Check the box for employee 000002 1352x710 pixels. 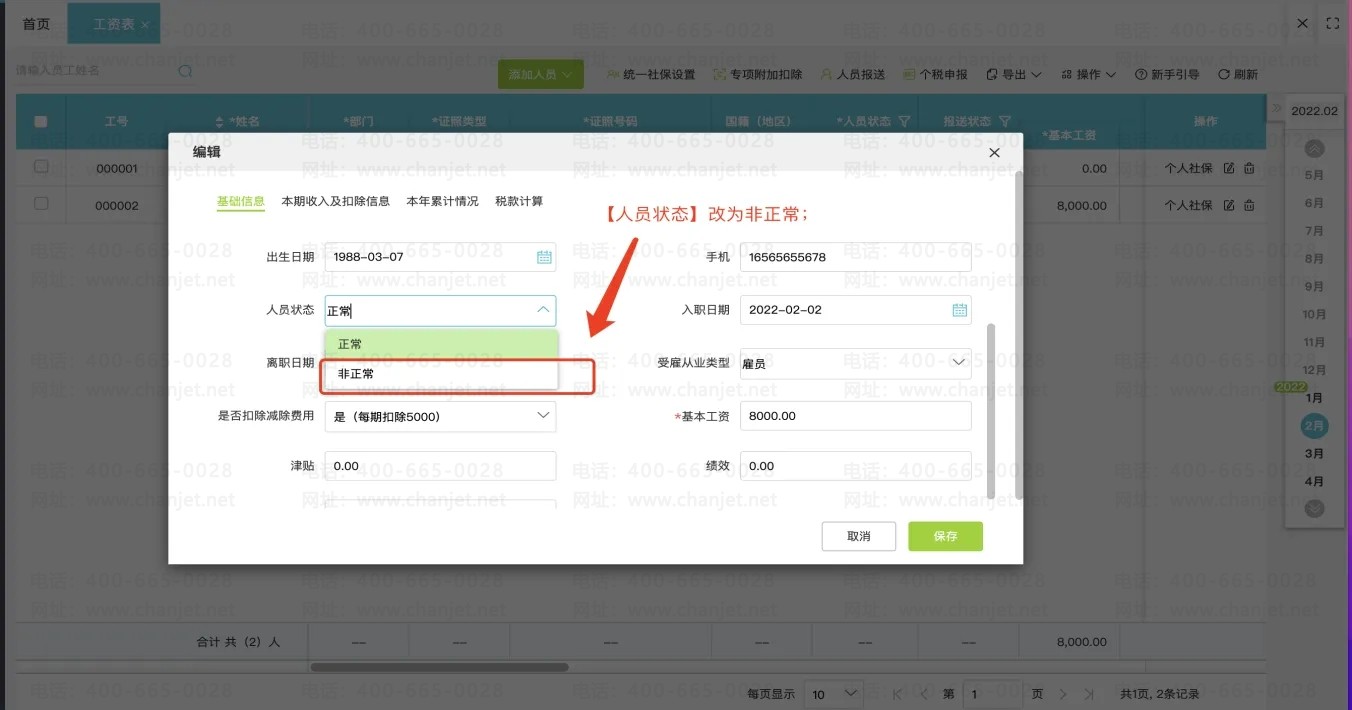coord(41,204)
